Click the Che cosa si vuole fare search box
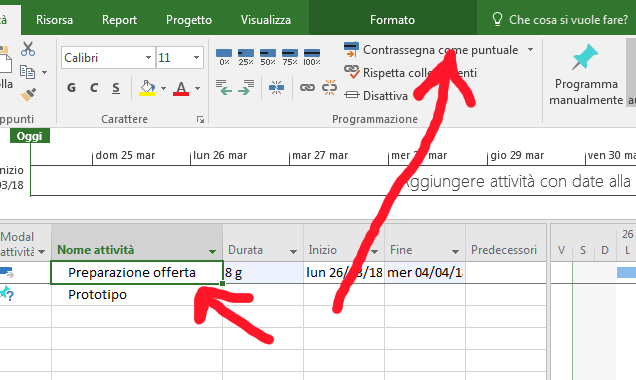636x380 pixels. [560, 19]
